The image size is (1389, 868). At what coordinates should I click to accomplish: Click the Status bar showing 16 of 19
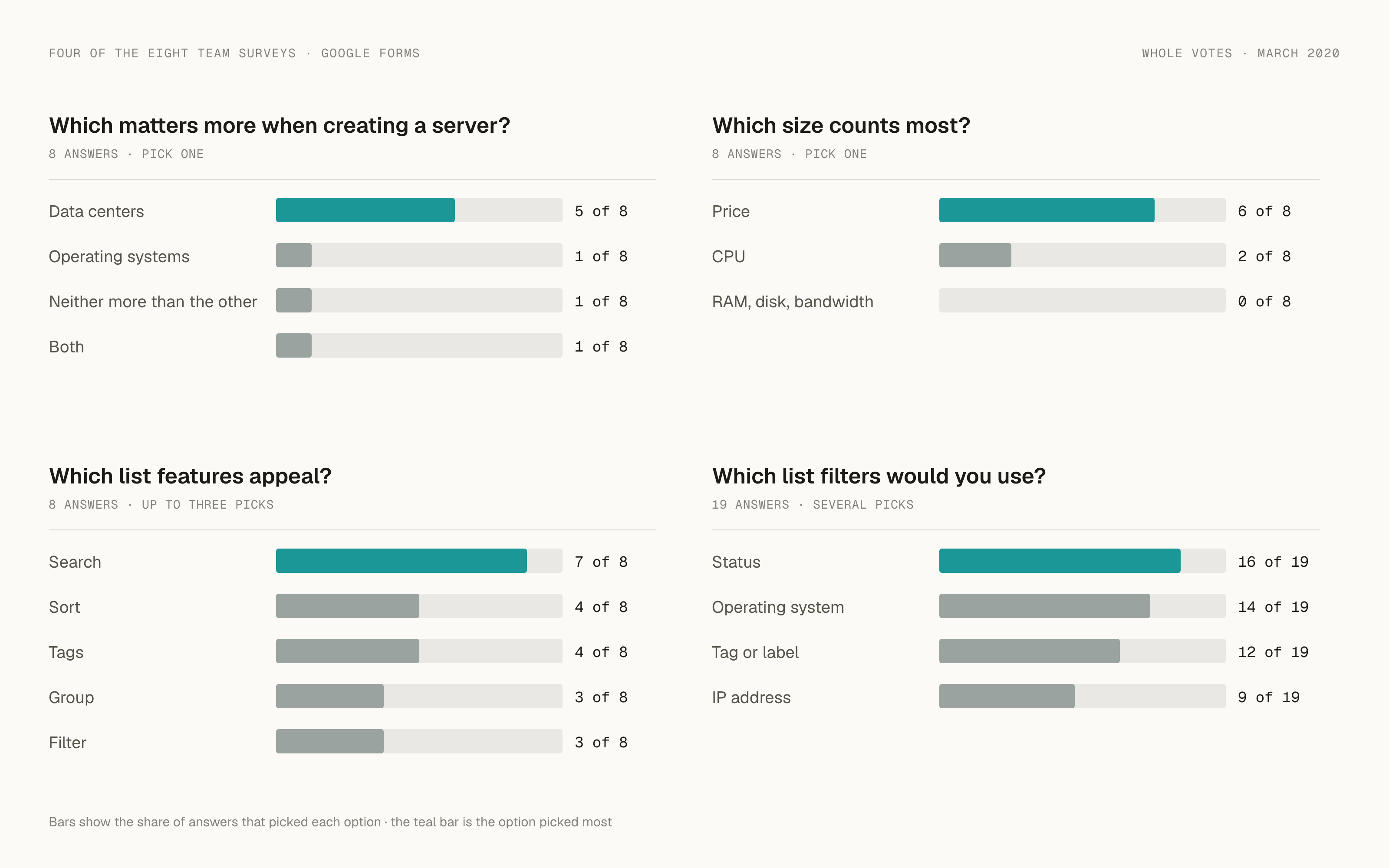click(x=1082, y=561)
